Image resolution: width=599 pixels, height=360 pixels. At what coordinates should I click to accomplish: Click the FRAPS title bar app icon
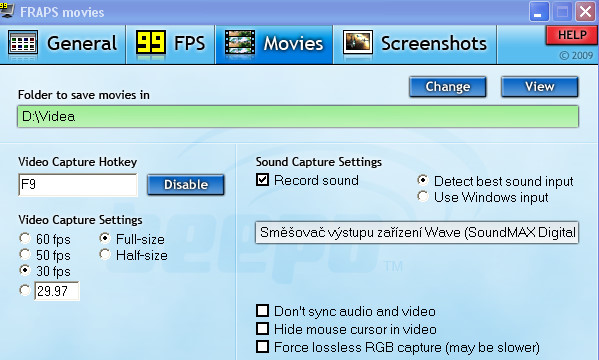(x=6, y=10)
